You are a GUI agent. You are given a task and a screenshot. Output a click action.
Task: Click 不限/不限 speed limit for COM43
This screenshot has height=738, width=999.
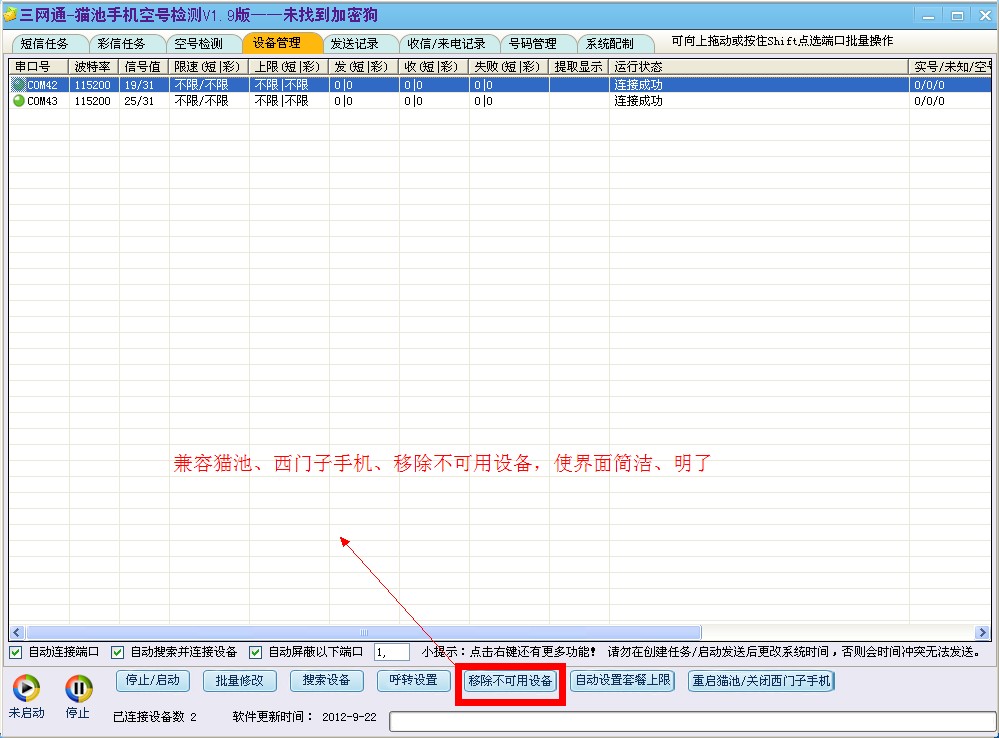click(x=201, y=101)
